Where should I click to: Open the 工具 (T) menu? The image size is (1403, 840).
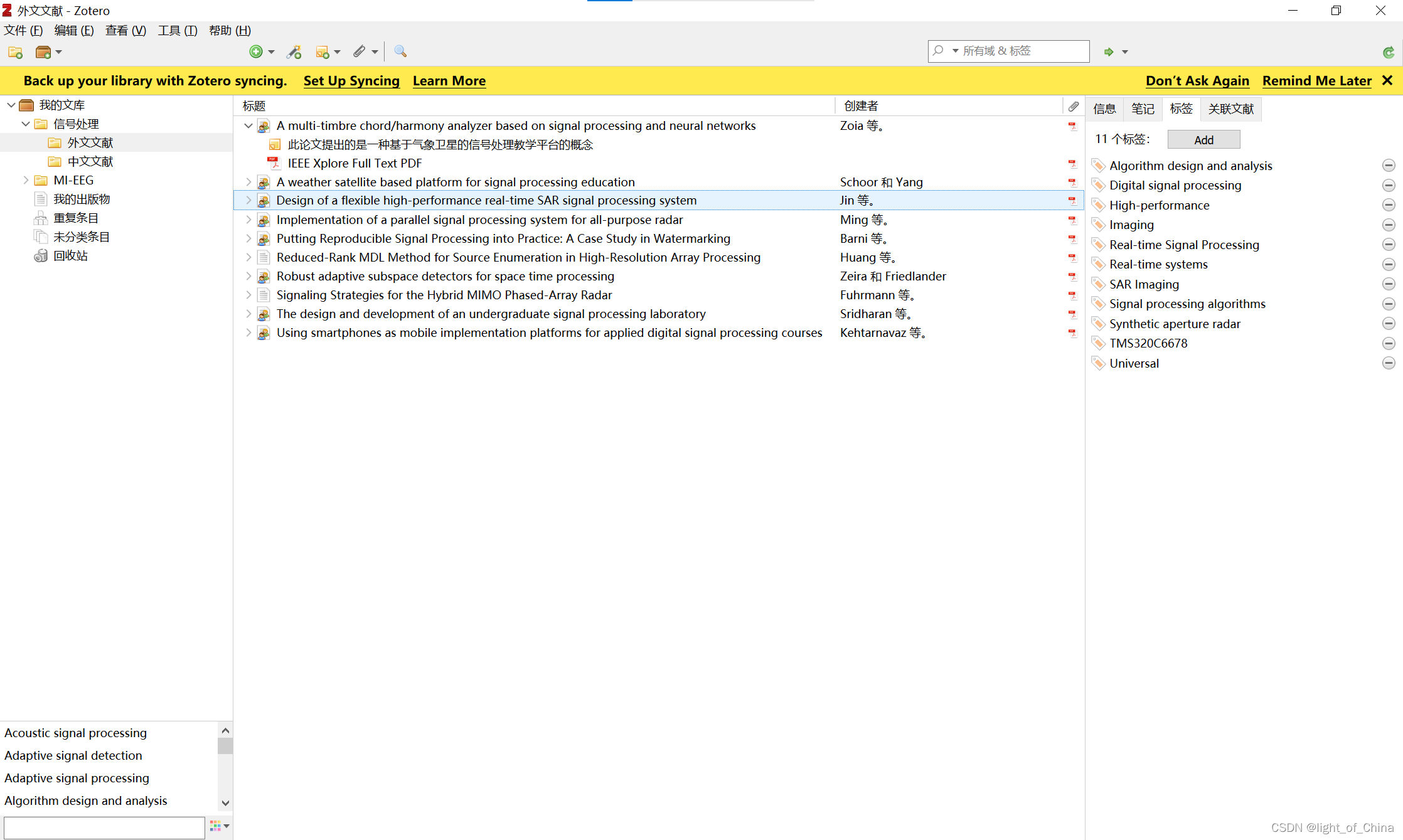point(178,31)
